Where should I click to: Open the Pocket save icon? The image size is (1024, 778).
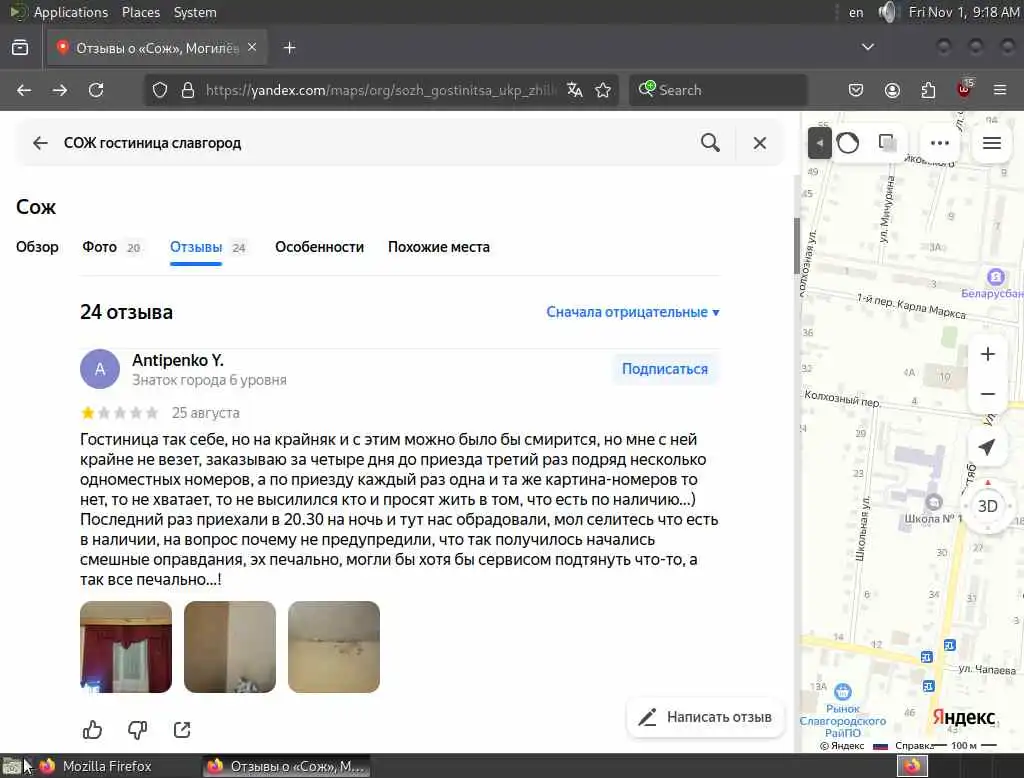(856, 90)
